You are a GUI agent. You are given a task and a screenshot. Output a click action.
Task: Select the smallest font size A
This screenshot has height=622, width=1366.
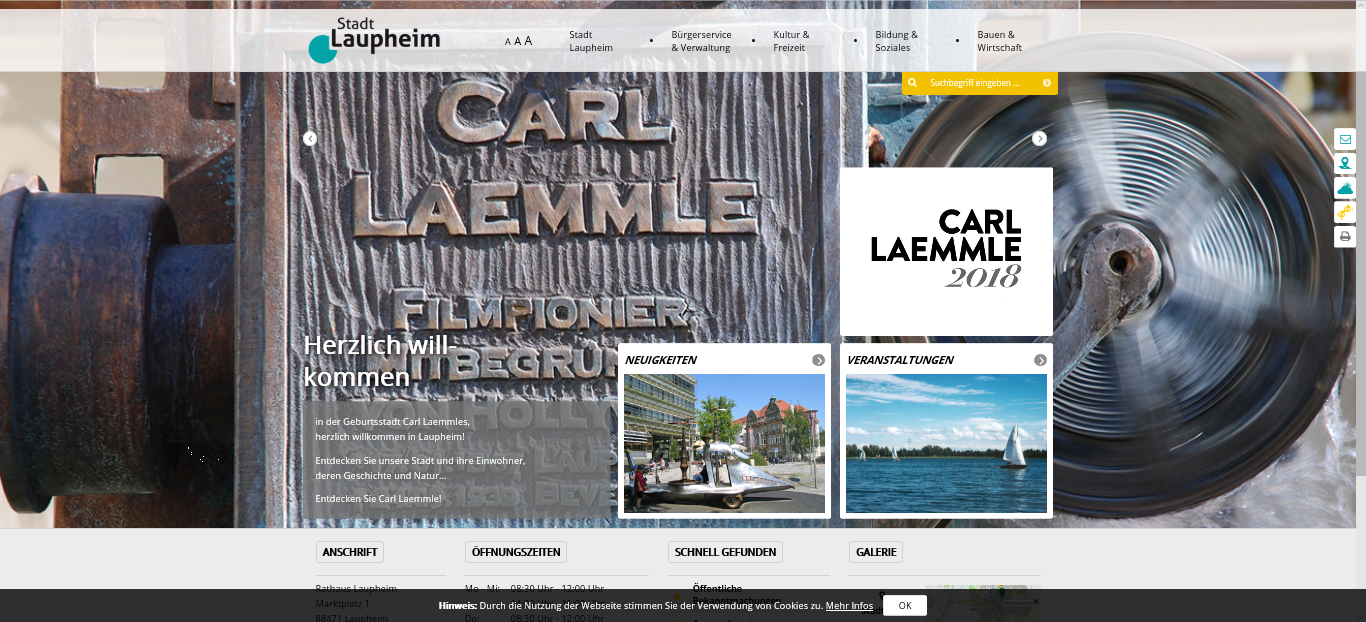click(508, 42)
